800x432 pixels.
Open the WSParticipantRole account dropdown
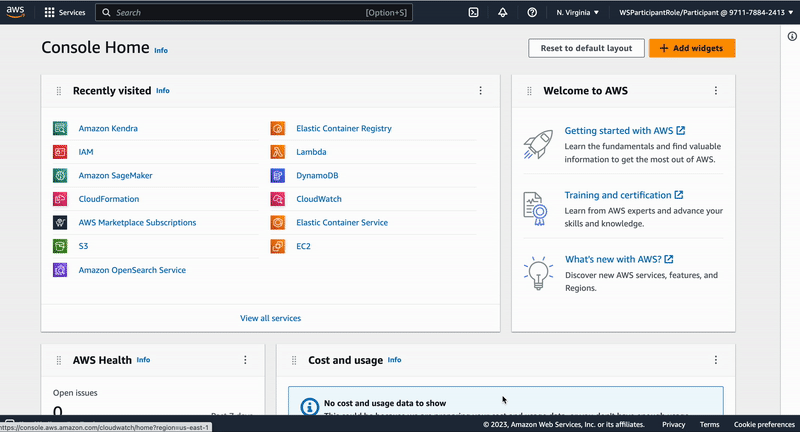click(x=706, y=12)
